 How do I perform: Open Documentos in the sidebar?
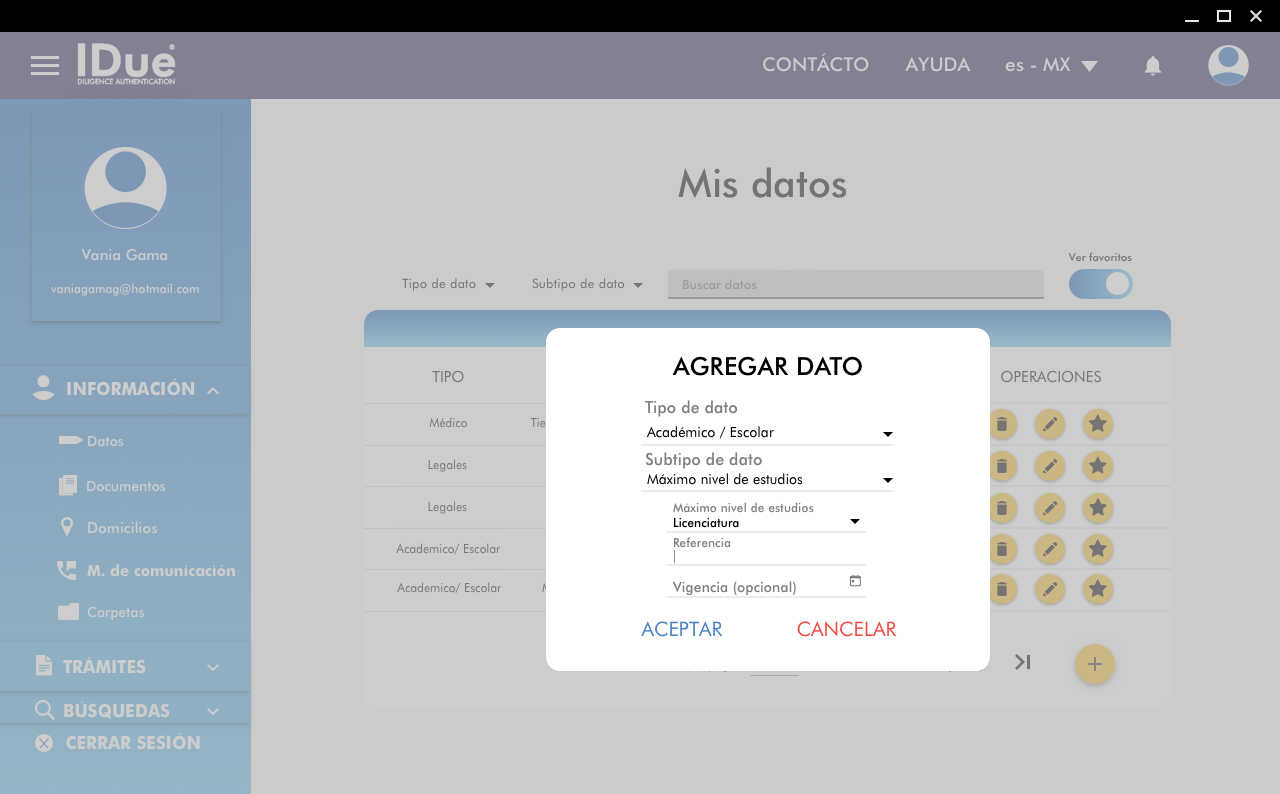(x=125, y=486)
